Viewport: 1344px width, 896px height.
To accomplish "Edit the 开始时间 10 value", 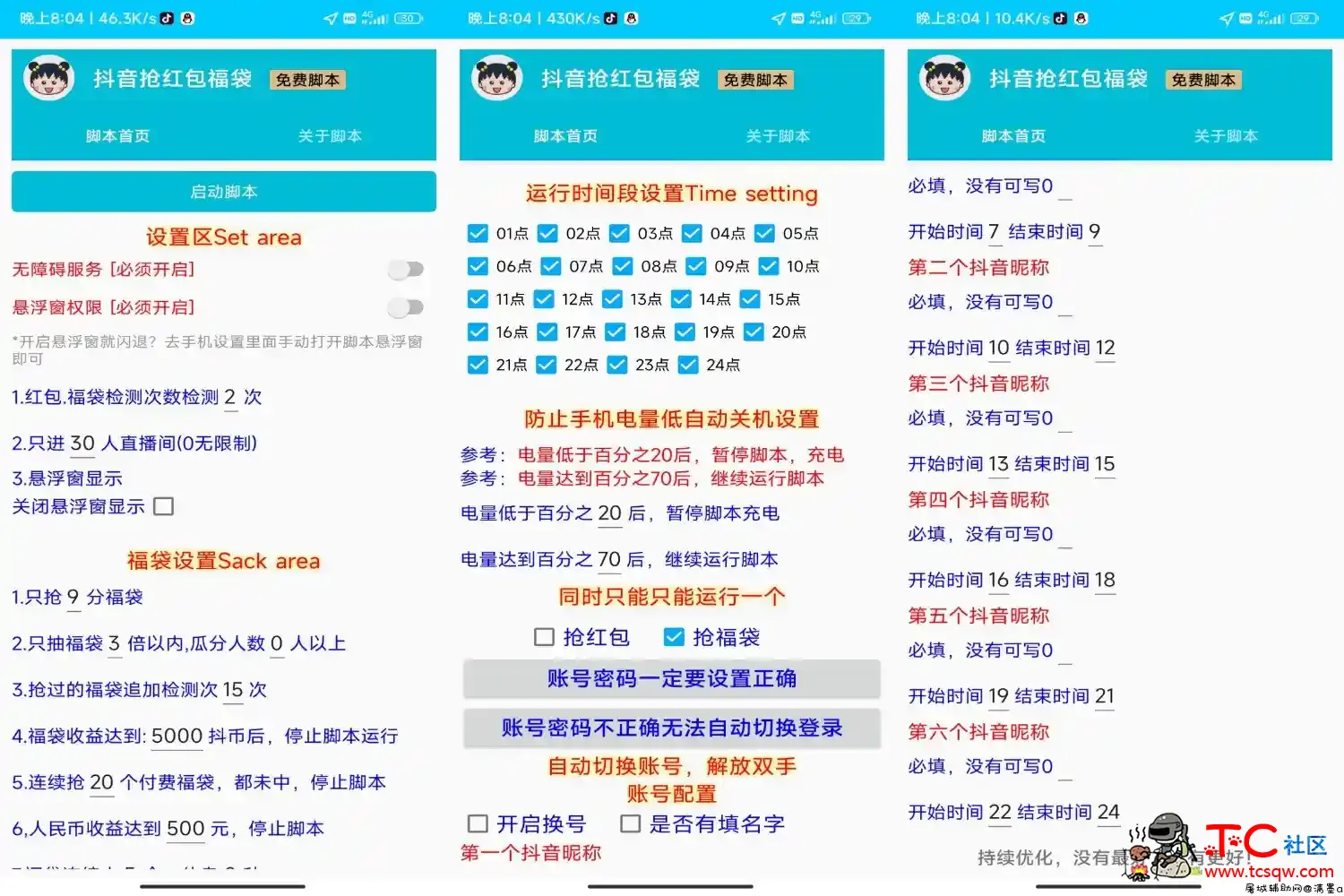I will [999, 349].
